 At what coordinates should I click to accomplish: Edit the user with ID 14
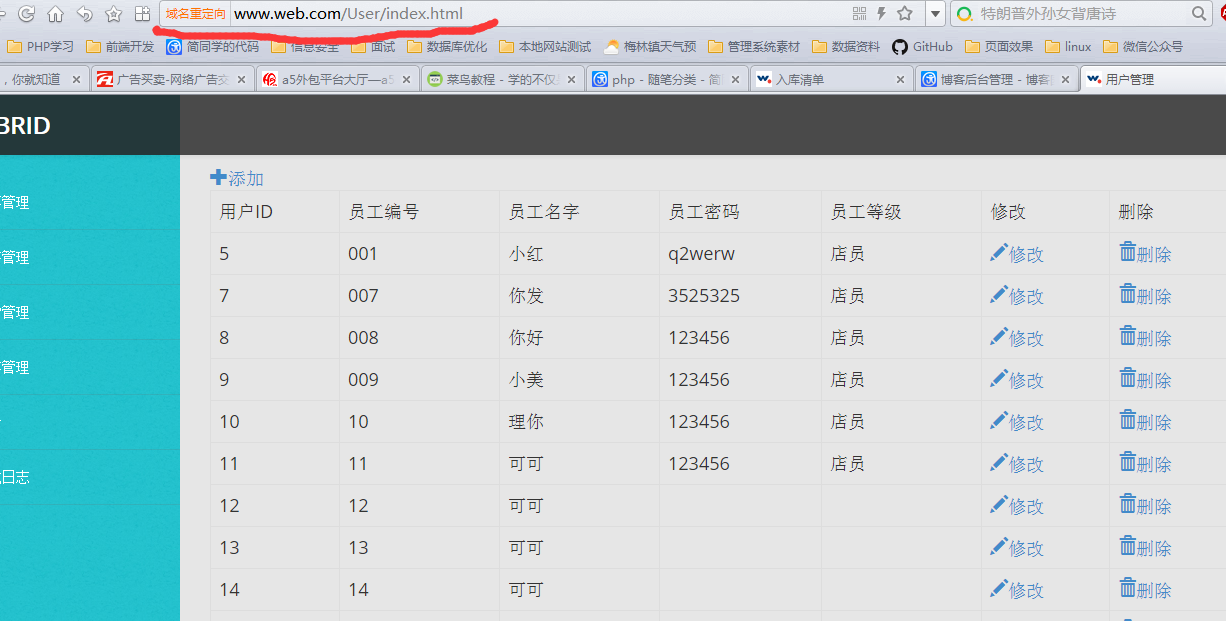click(x=1017, y=590)
